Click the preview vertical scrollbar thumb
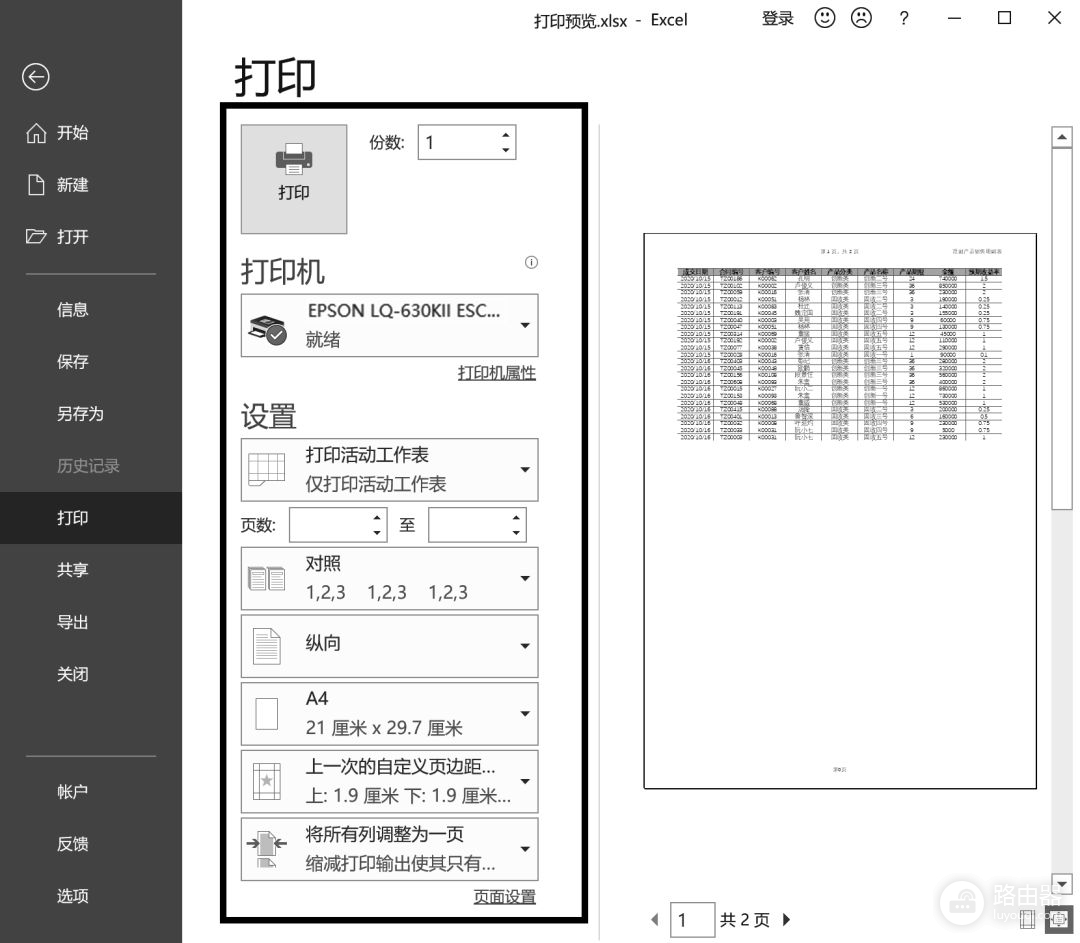This screenshot has height=943, width=1080. [1061, 329]
